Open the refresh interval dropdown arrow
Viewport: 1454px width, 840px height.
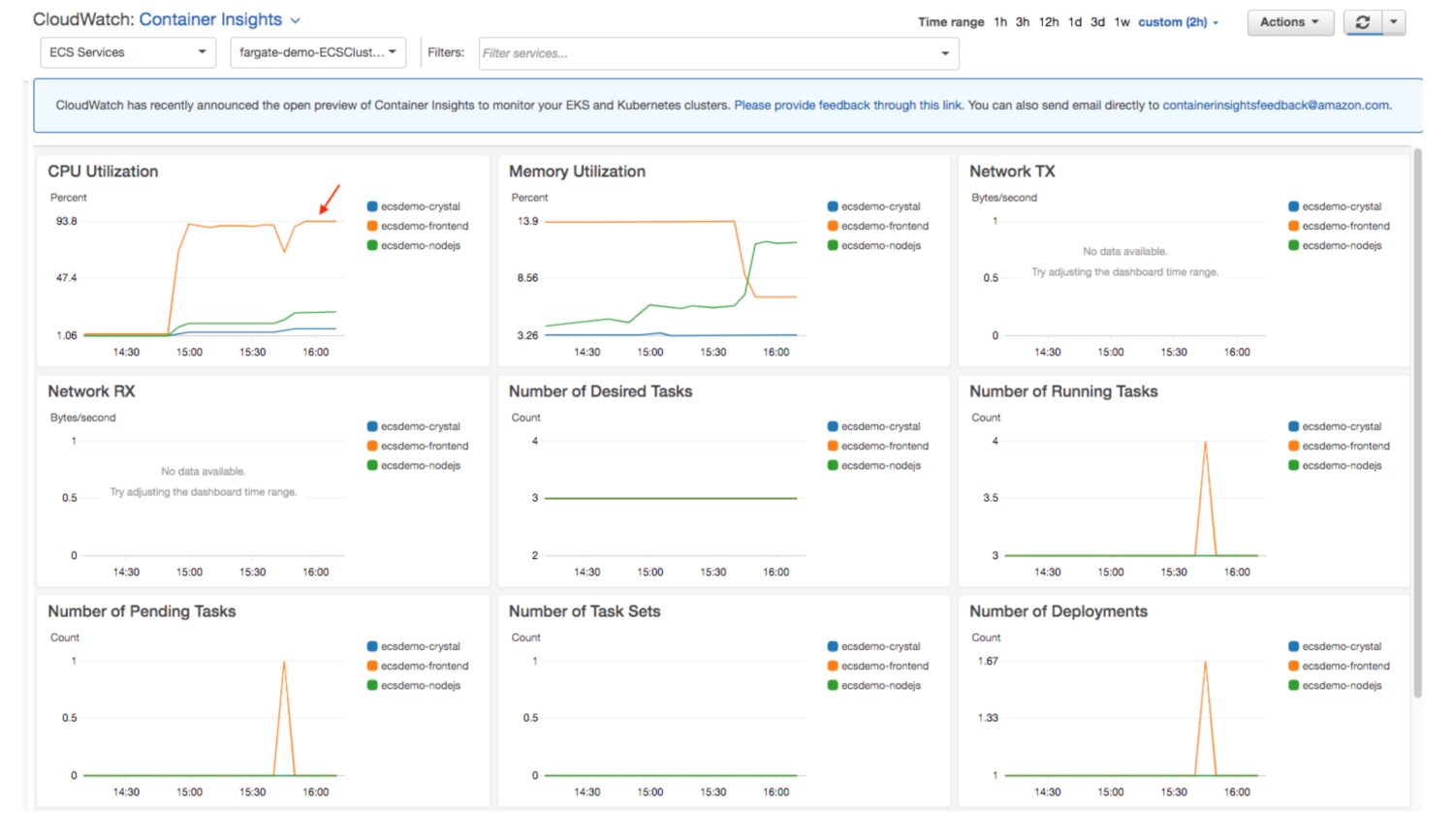[1393, 22]
